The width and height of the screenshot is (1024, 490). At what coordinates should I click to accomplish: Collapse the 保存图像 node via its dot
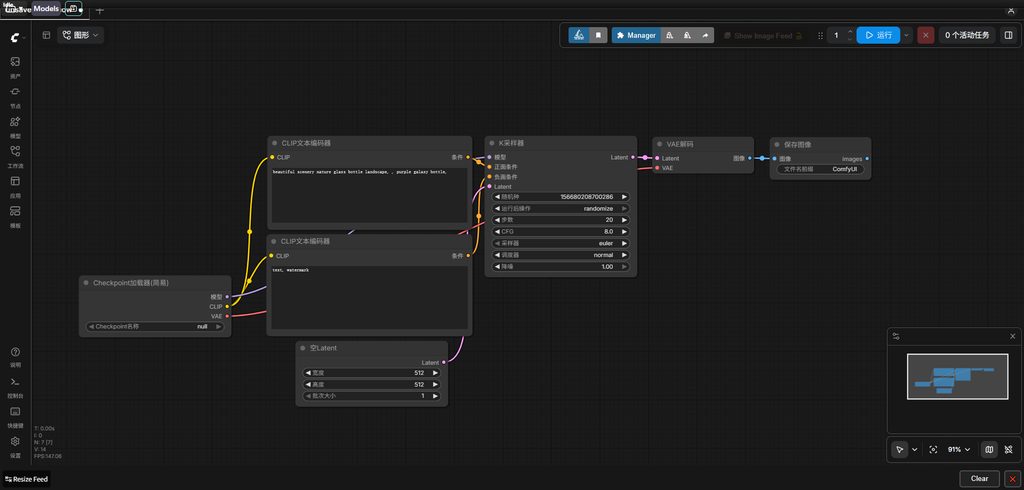point(777,144)
